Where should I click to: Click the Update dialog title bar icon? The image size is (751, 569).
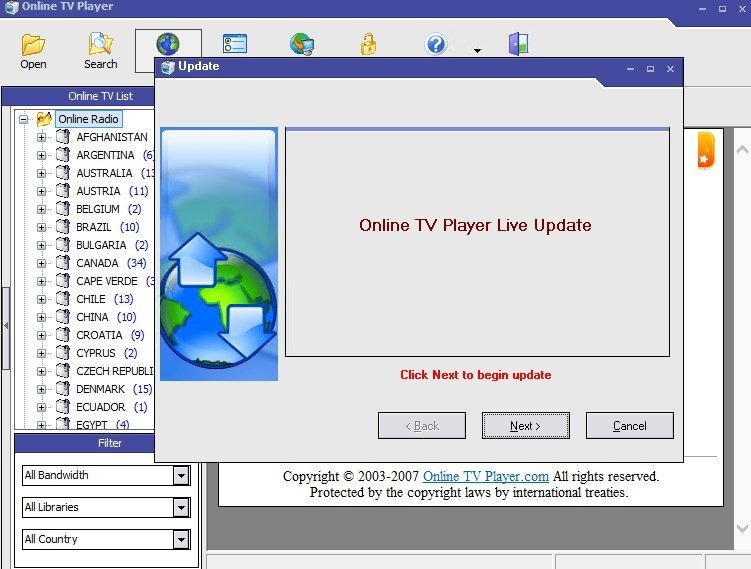coord(168,67)
